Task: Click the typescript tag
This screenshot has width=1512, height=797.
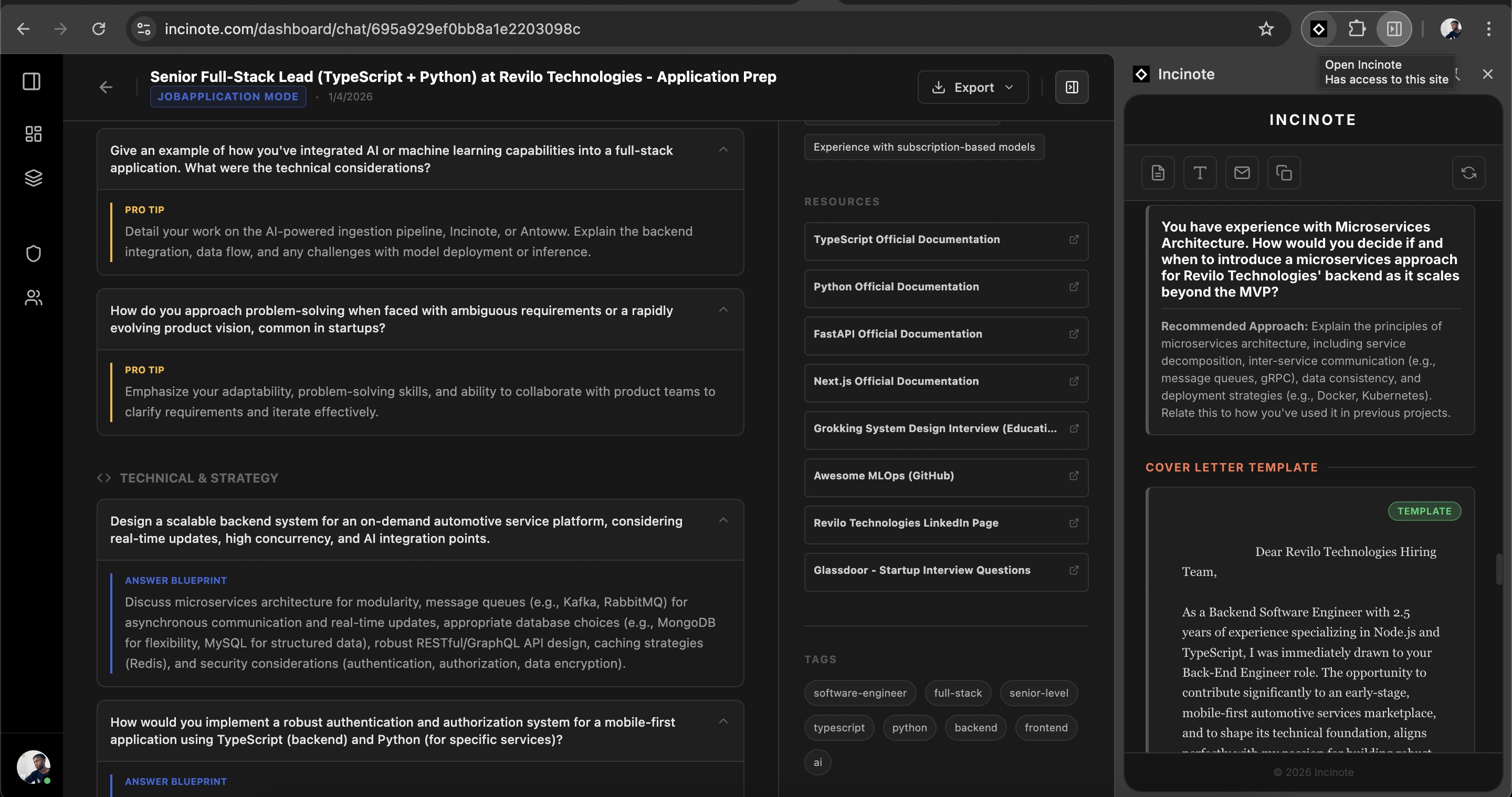Action: coord(839,728)
